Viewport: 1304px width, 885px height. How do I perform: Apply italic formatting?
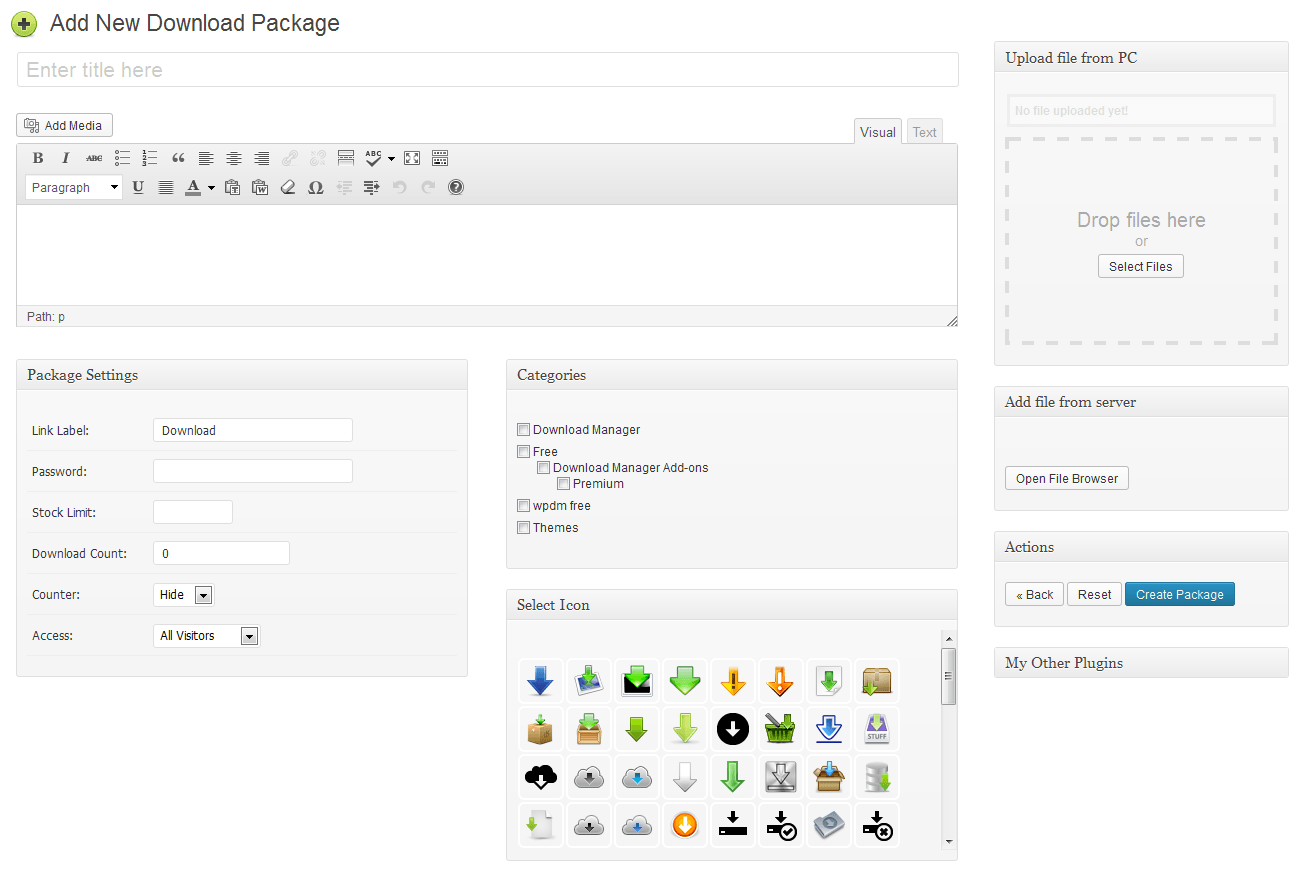tap(66, 158)
